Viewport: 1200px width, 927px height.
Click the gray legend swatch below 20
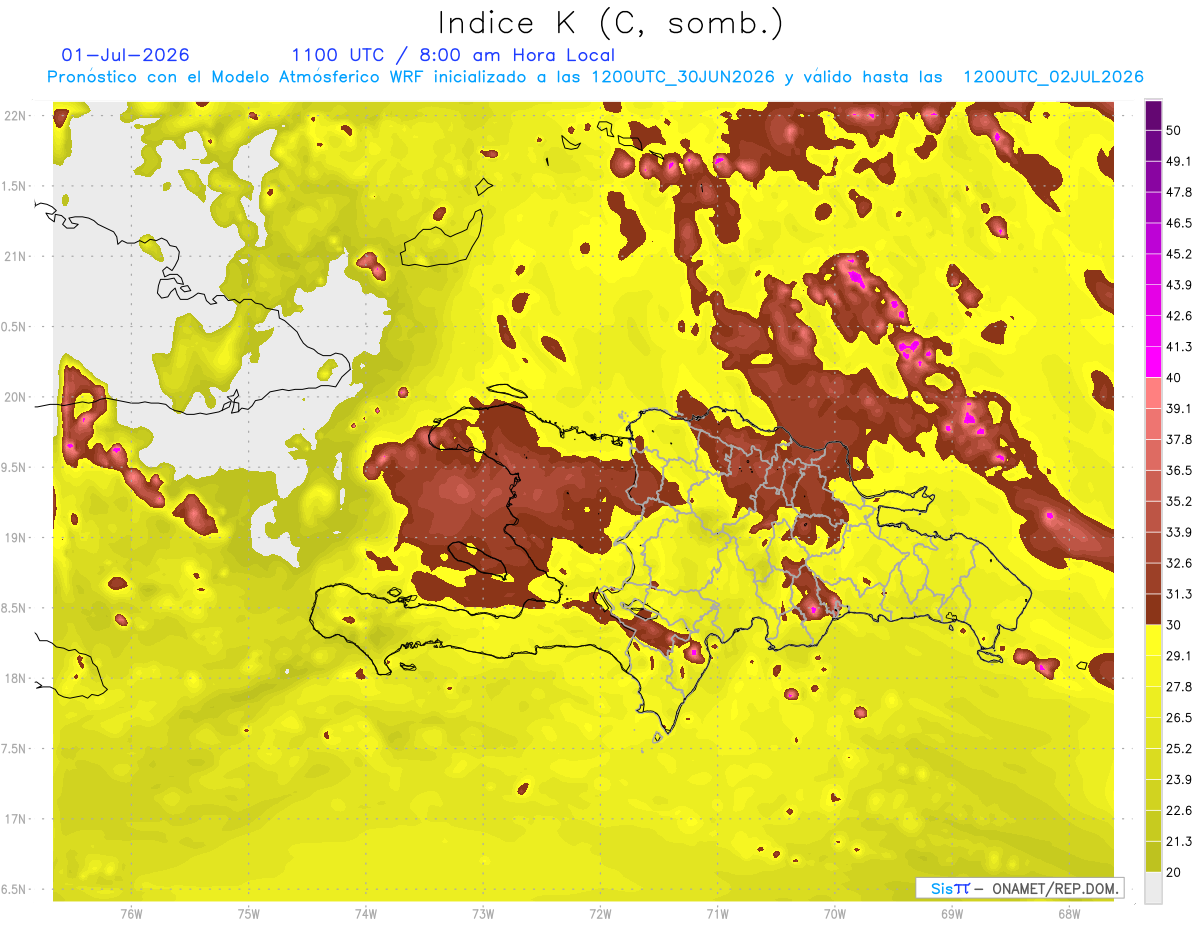tap(1153, 888)
